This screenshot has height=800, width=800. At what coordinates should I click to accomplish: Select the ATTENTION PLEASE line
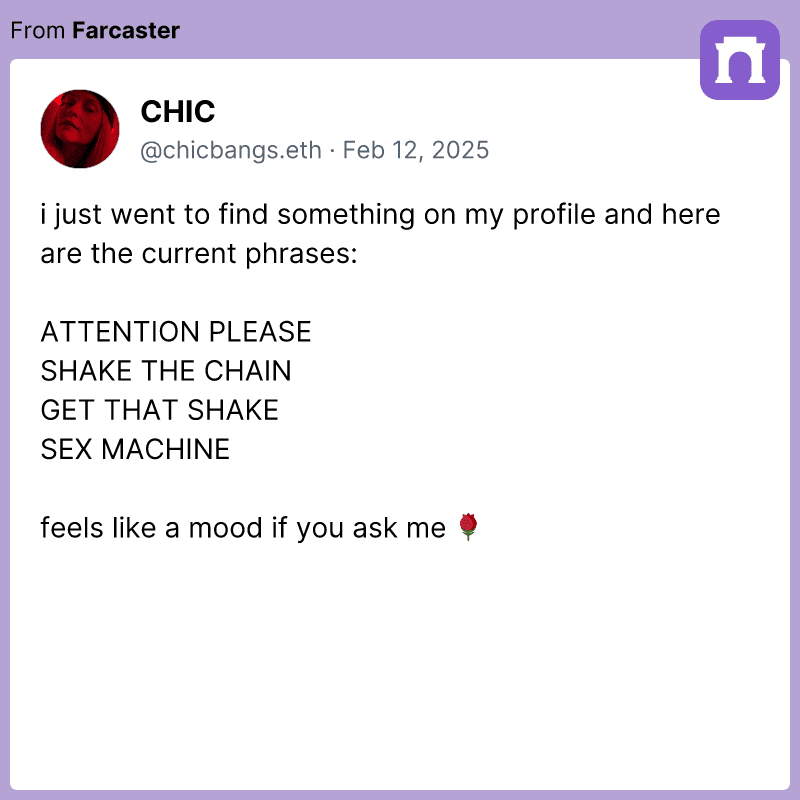tap(176, 332)
